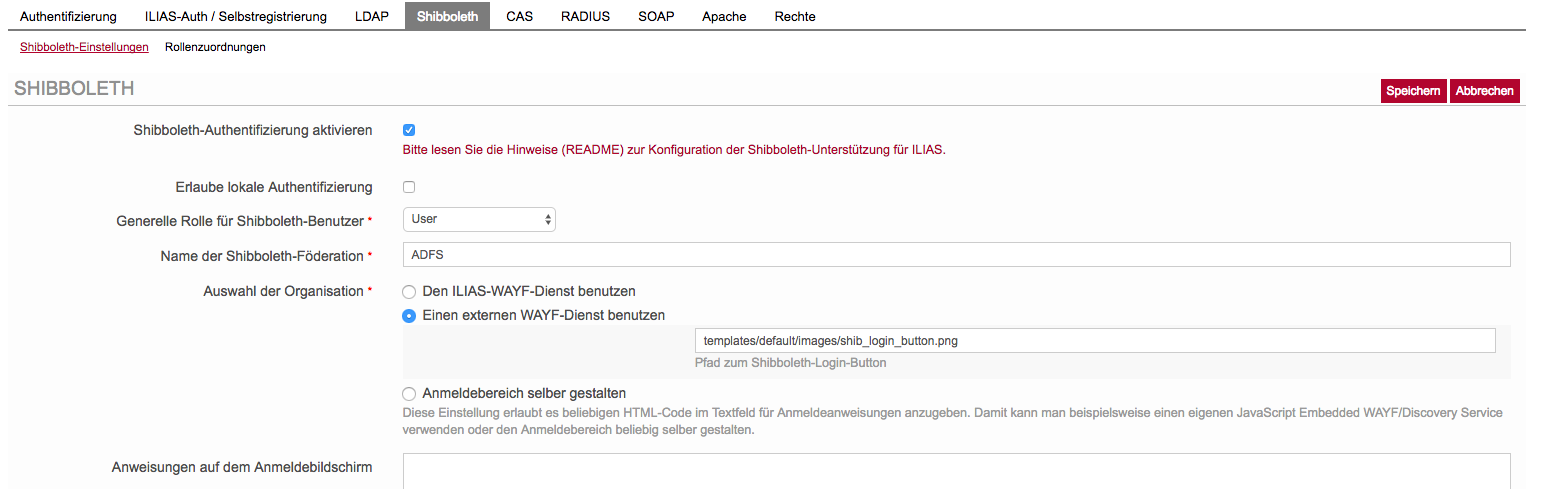The width and height of the screenshot is (1549, 489).
Task: Click the Speichern button
Action: pyautogui.click(x=1413, y=91)
